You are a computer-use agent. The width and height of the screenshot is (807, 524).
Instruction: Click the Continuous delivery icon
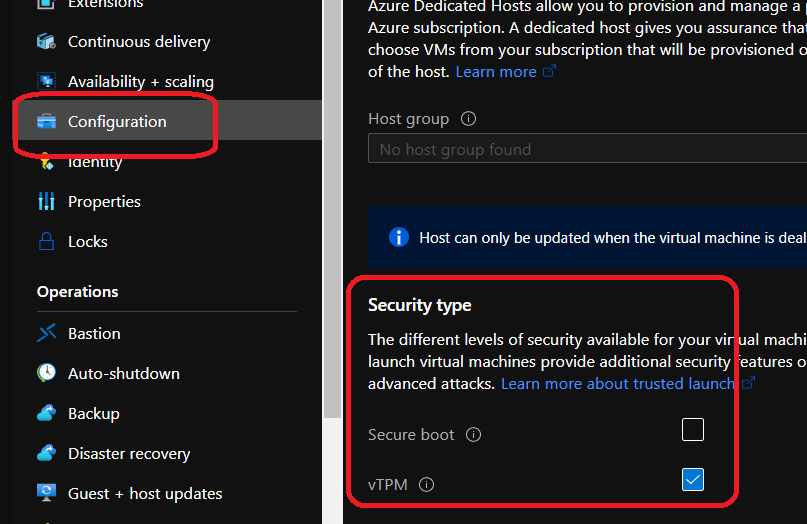pos(46,42)
